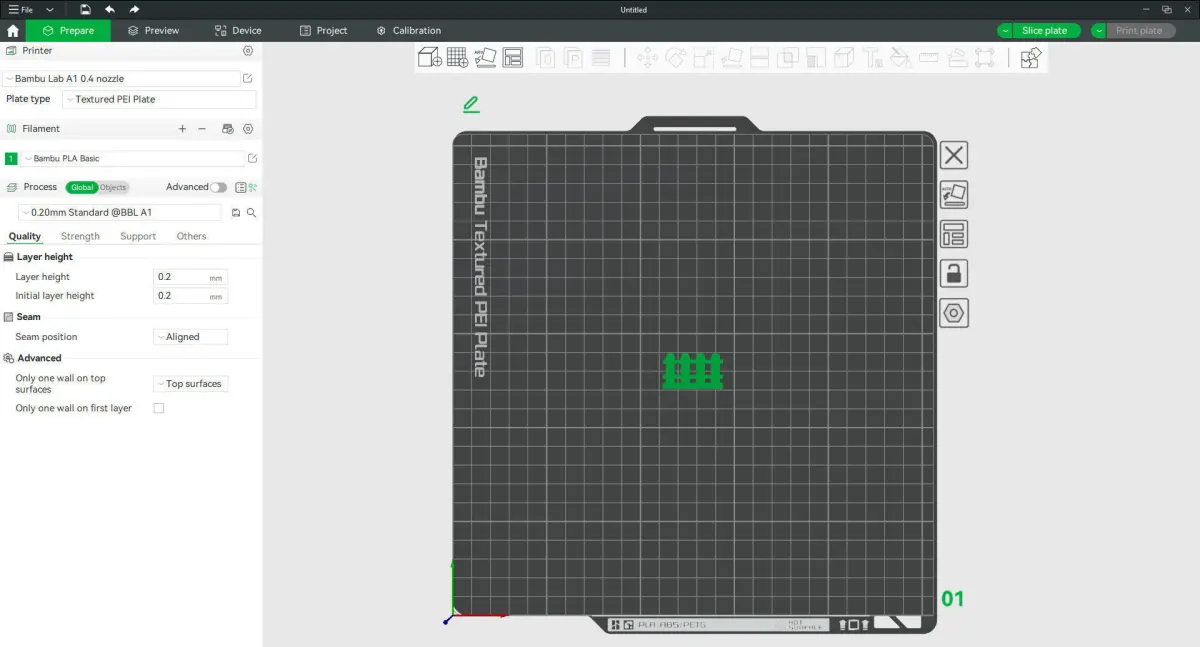Open the Strength settings tab
This screenshot has height=647, width=1200.
tap(80, 237)
